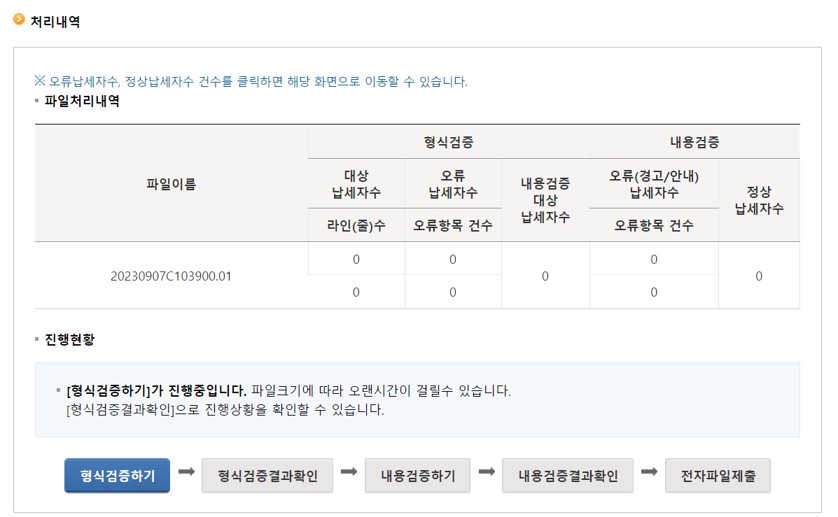The height and width of the screenshot is (517, 838).
Task: Click the 파일이름 column header
Action: pos(171,184)
